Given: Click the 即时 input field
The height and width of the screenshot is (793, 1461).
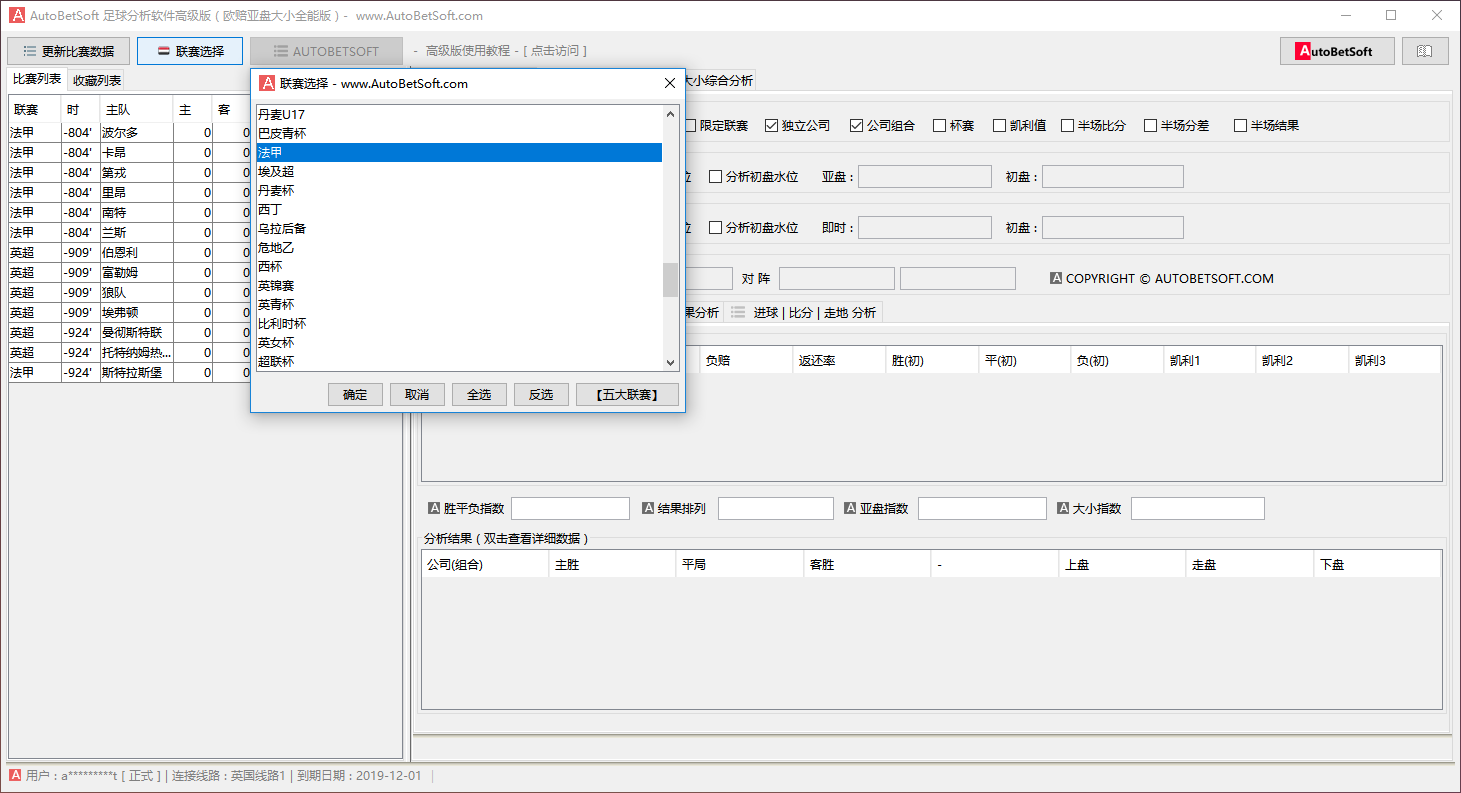Looking at the screenshot, I should (925, 228).
